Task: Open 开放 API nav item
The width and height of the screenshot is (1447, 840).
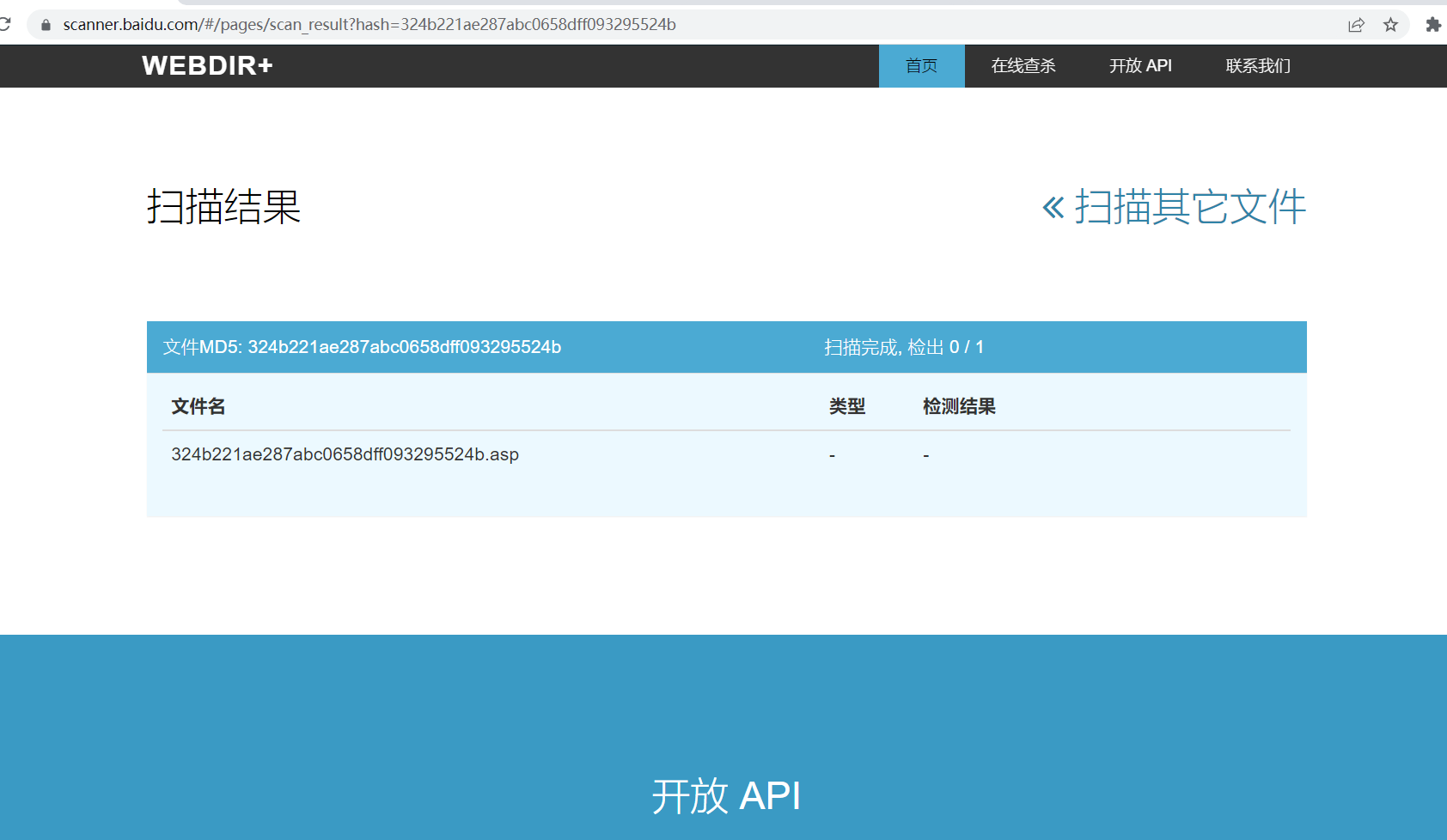Action: tap(1140, 66)
